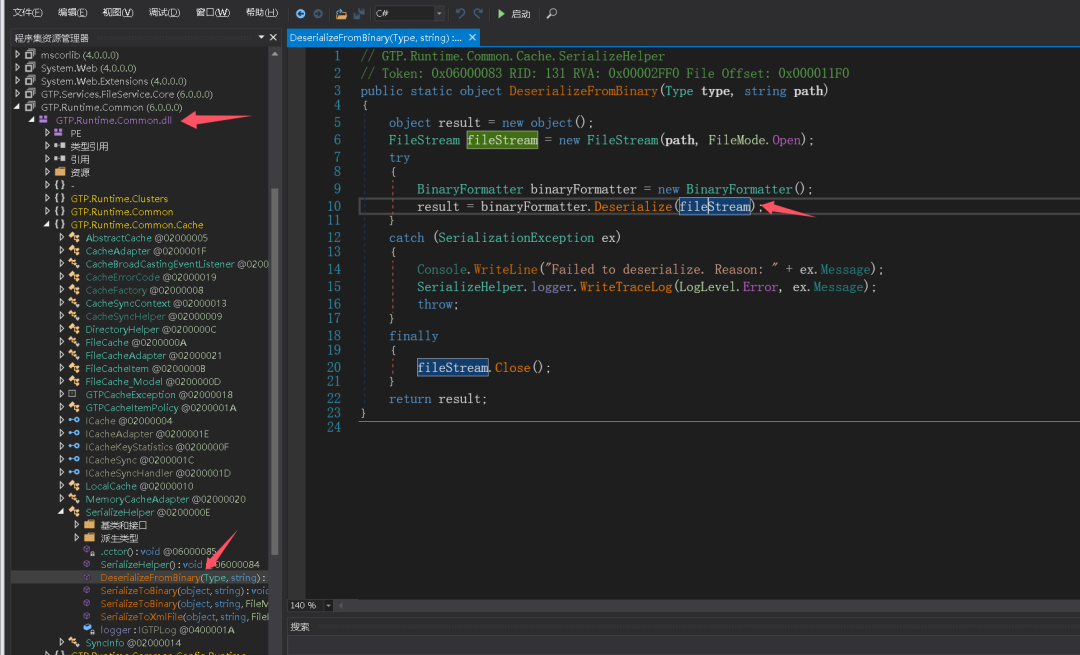Select the 派生类型 folder
This screenshot has width=1080, height=655.
point(119,539)
